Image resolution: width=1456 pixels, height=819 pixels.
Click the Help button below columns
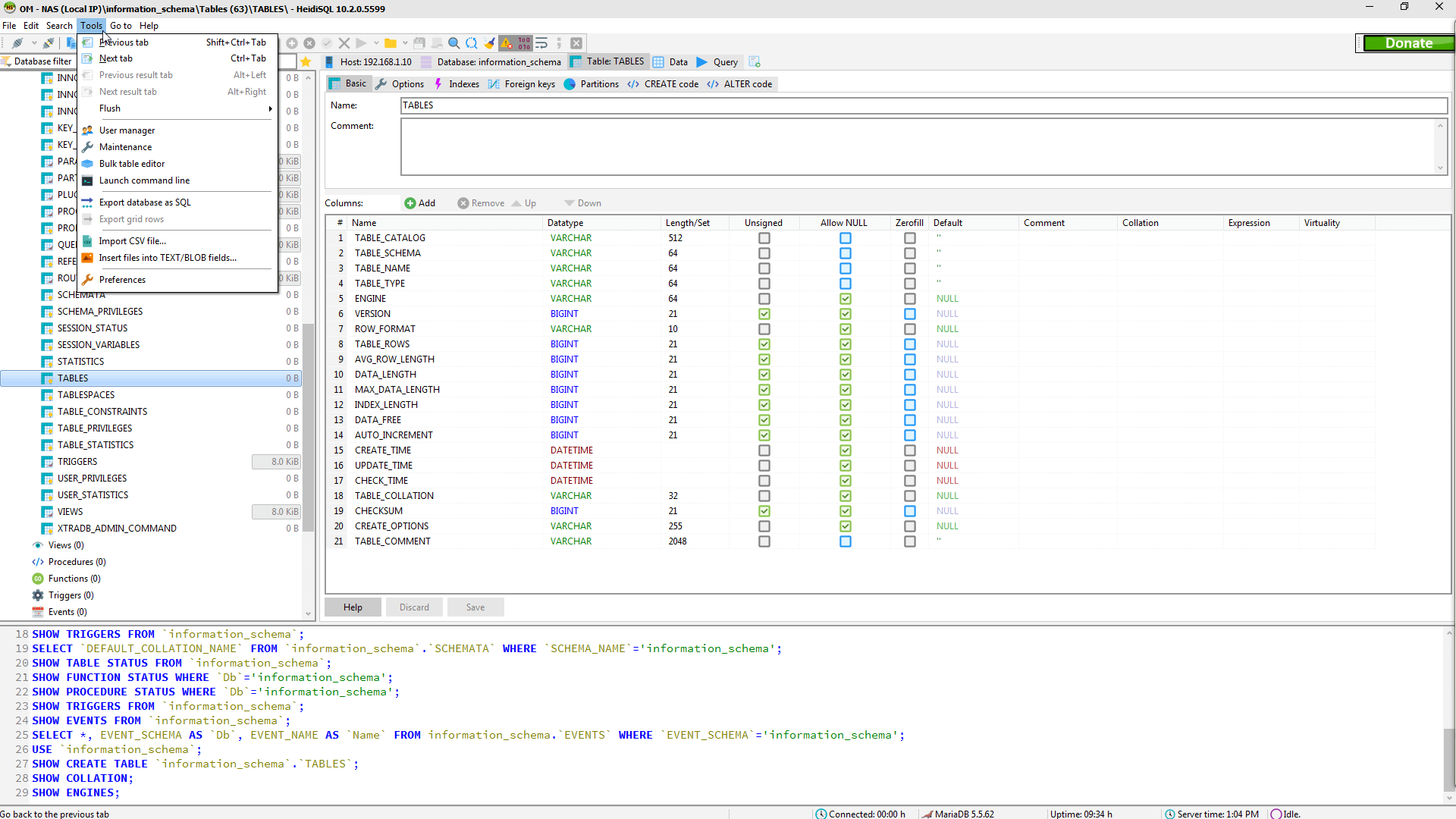point(353,607)
